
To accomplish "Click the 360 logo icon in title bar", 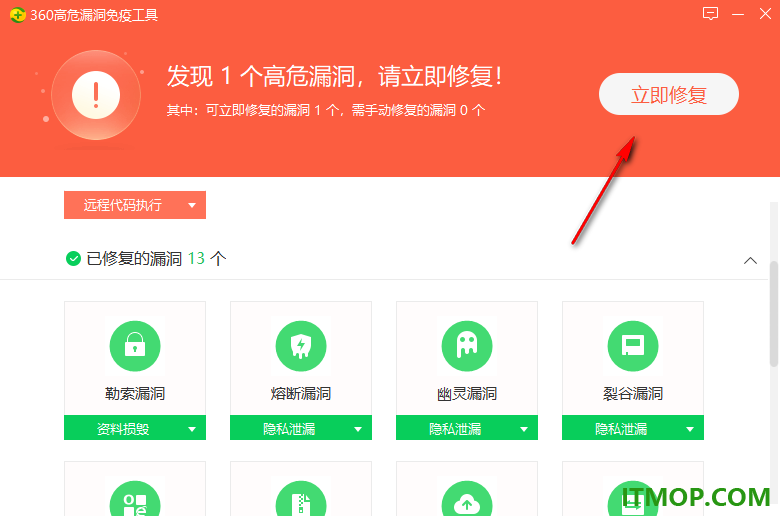I will 18,15.
